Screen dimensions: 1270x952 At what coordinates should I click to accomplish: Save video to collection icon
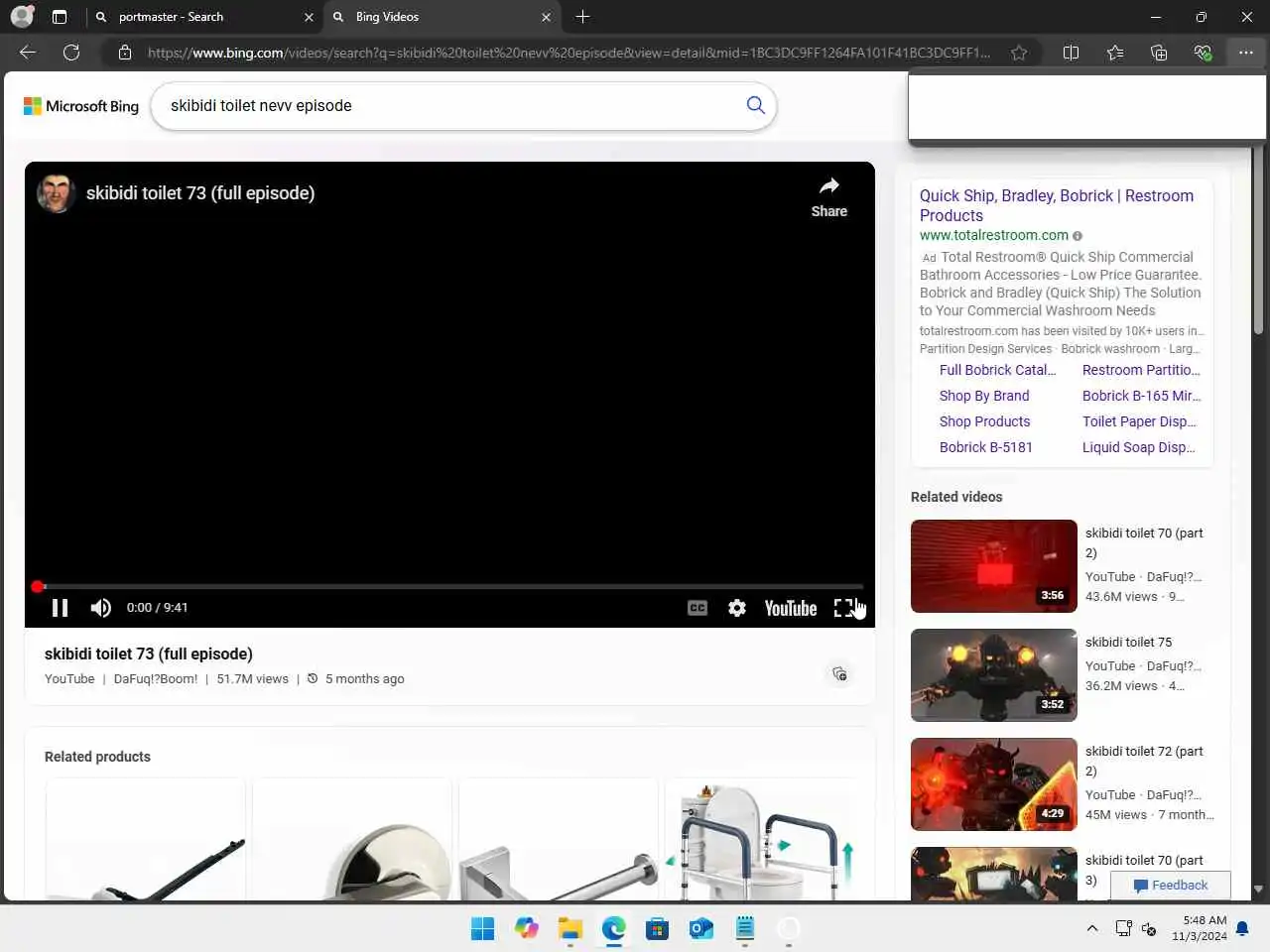click(x=839, y=674)
